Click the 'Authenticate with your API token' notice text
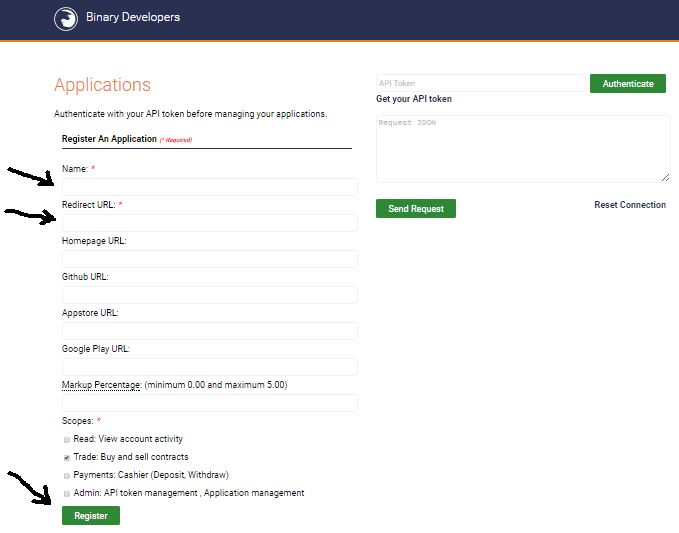679x533 pixels. (x=191, y=114)
